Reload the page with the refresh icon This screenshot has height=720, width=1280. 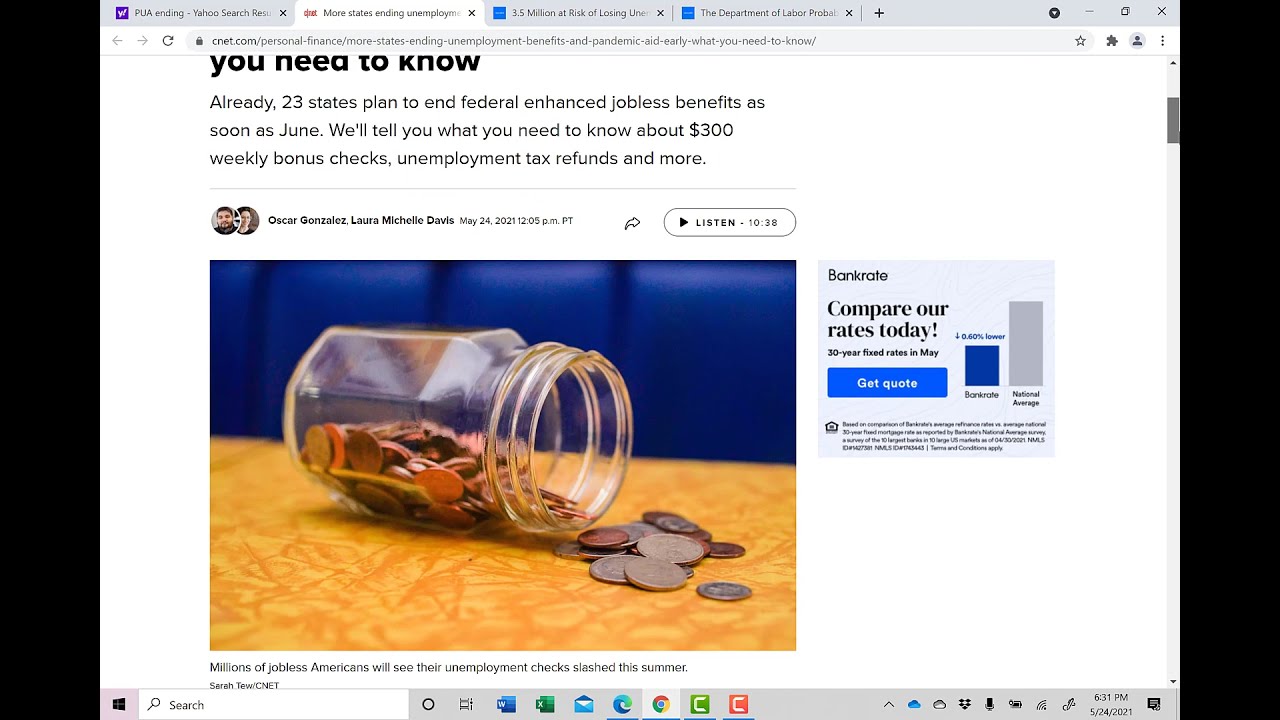point(168,41)
